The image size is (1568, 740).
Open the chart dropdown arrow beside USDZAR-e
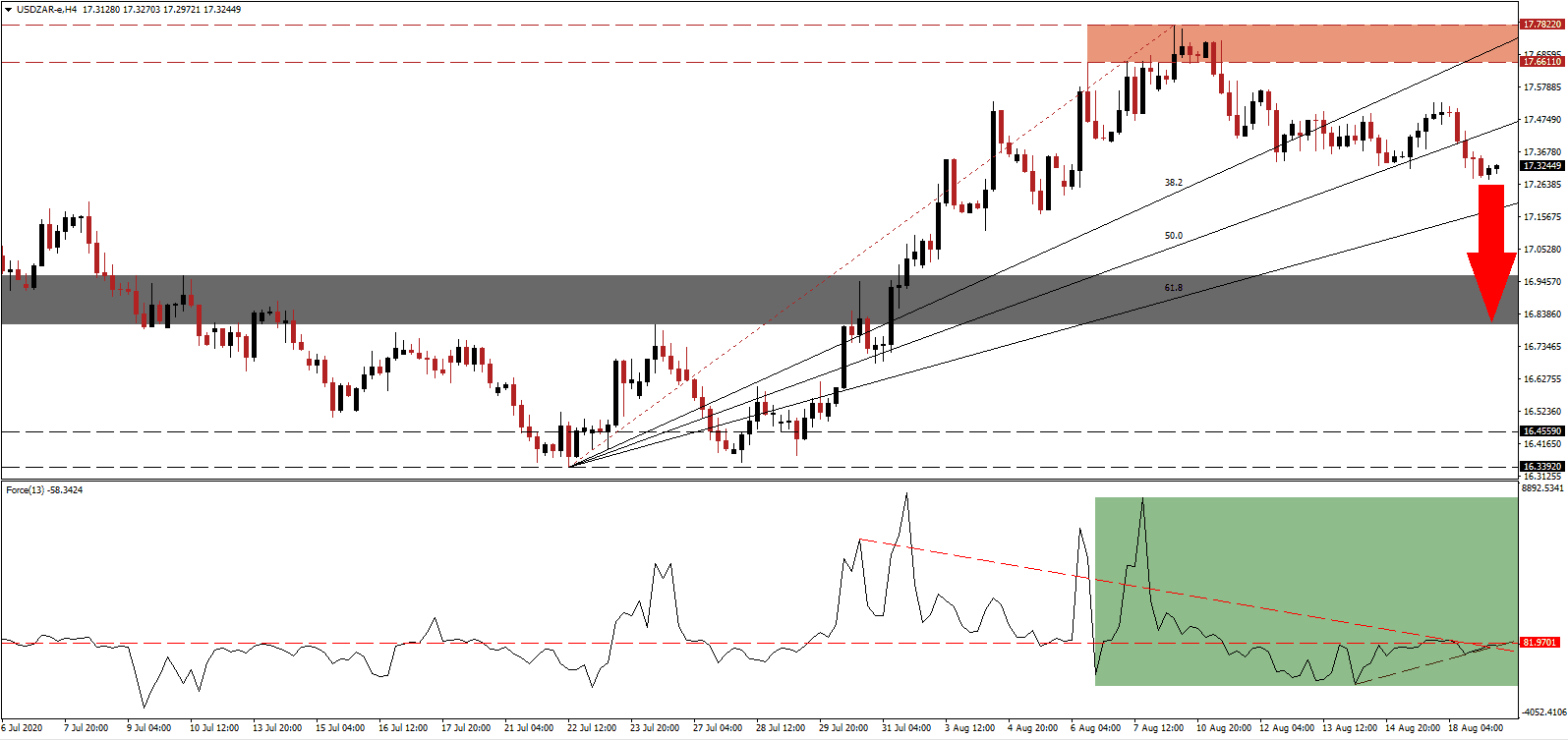(x=8, y=10)
